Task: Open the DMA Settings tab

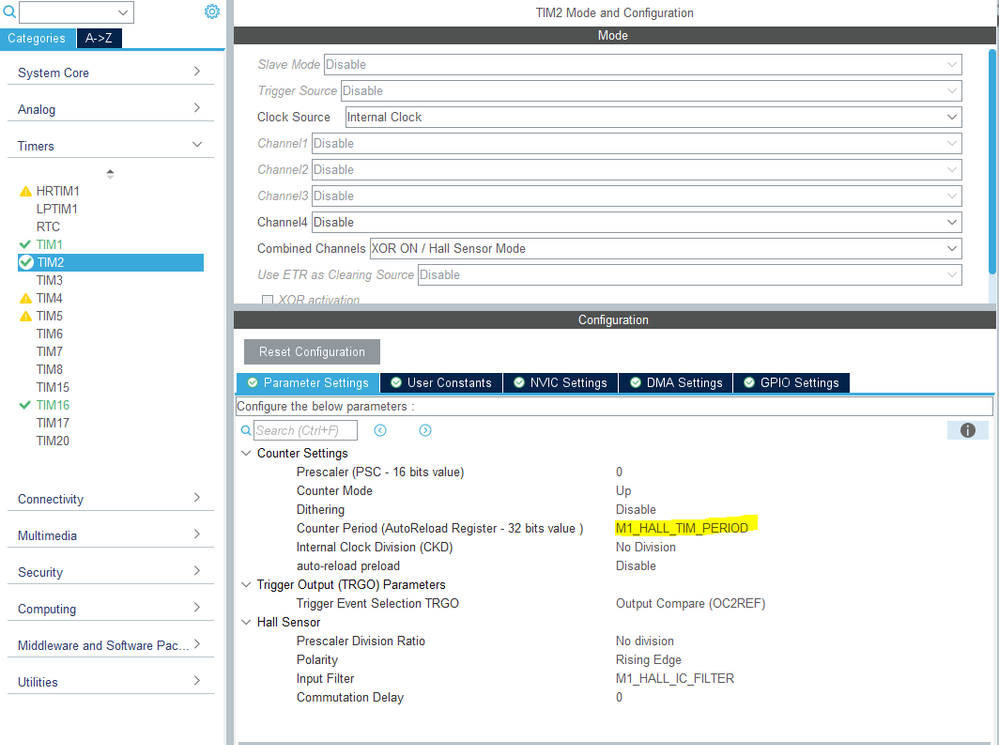Action: tap(675, 383)
